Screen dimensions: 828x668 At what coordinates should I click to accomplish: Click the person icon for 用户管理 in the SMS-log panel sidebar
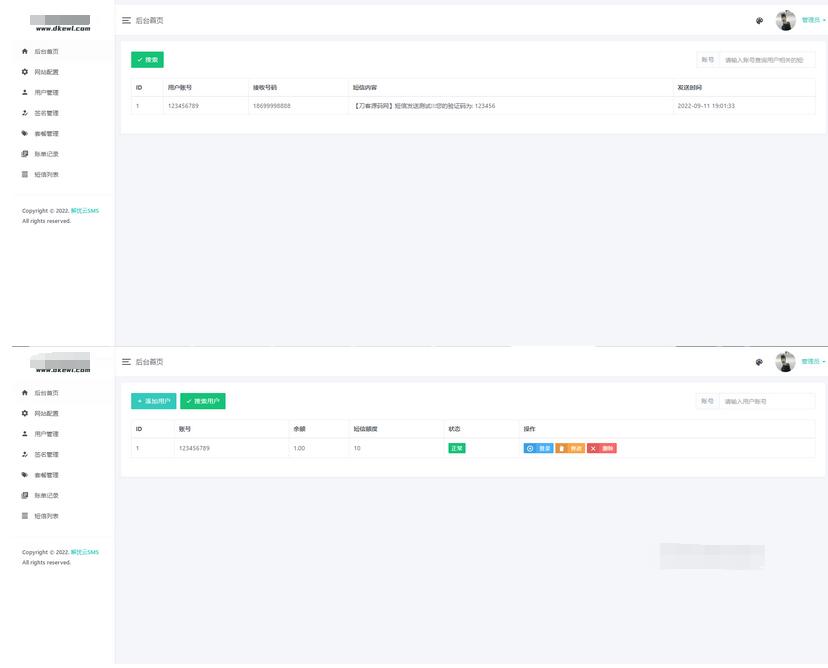pyautogui.click(x=25, y=92)
